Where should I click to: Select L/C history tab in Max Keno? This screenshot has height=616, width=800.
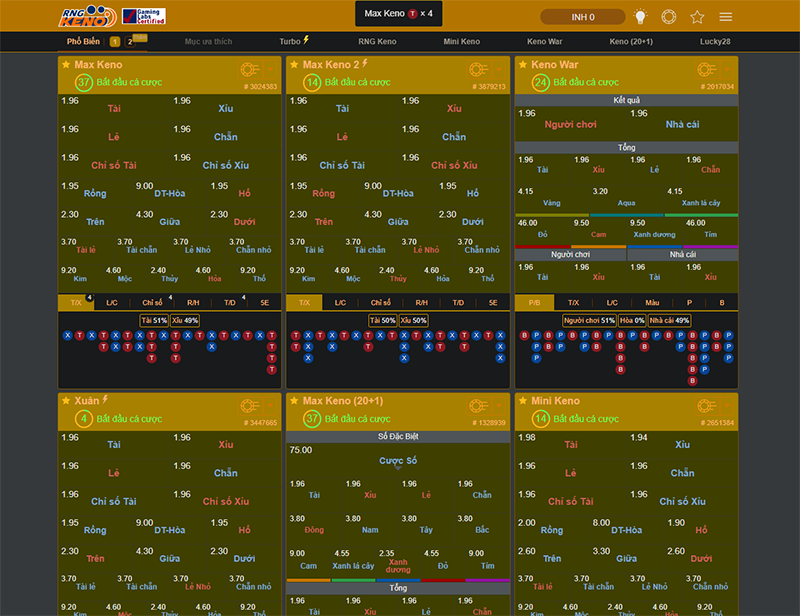pos(112,303)
